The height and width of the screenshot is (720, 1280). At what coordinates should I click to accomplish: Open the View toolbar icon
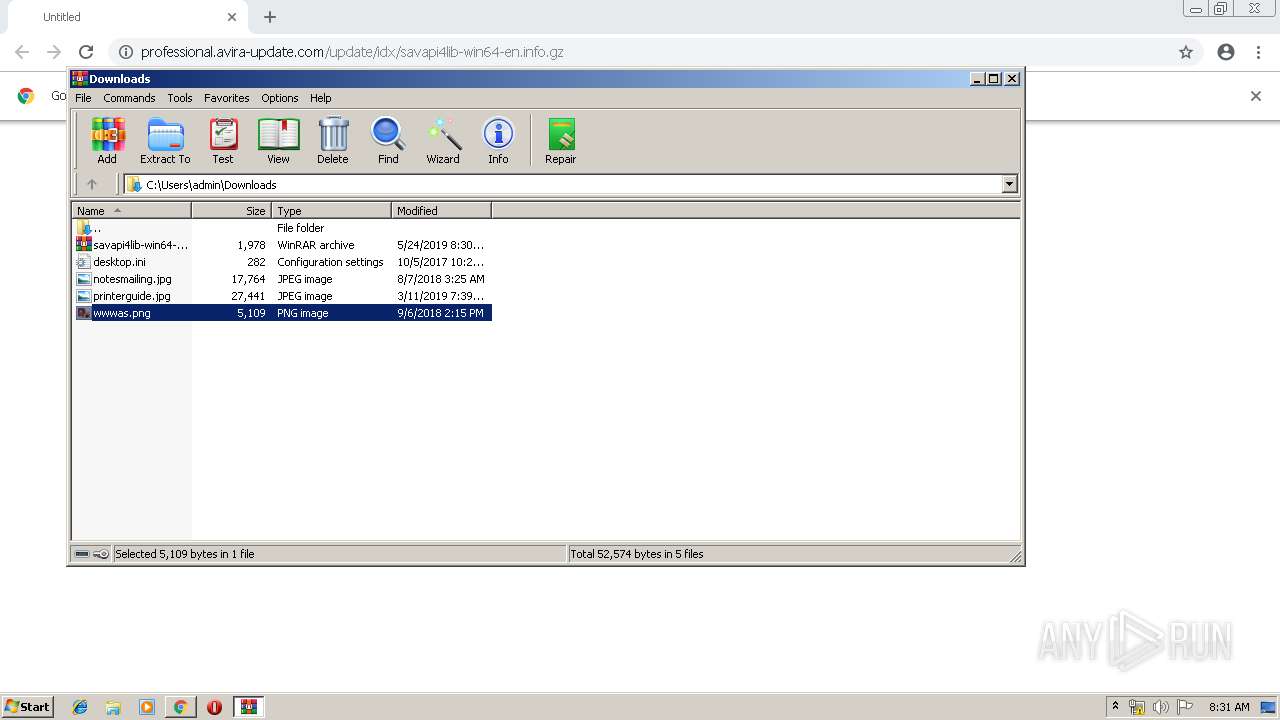tap(278, 140)
